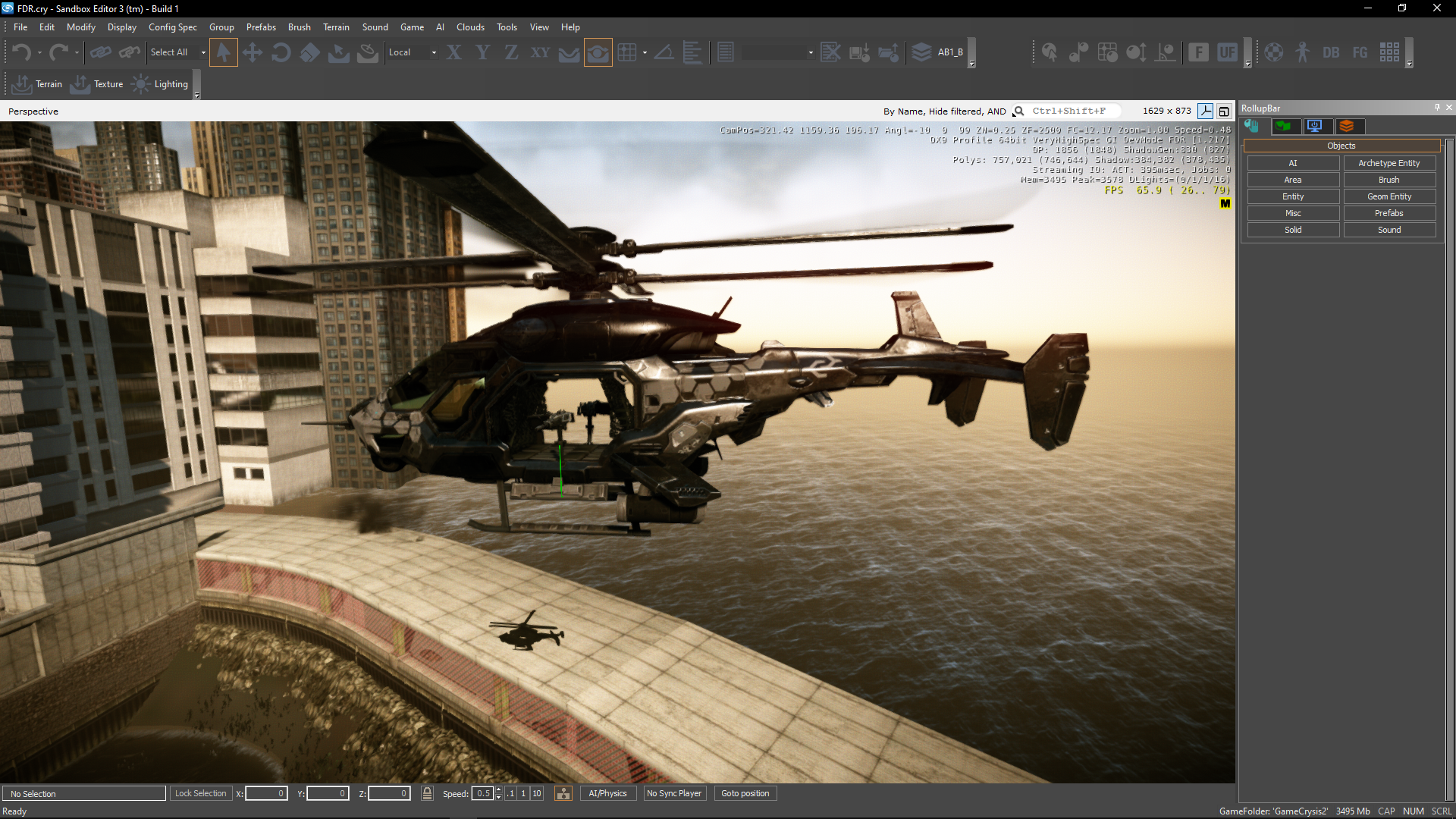Open RollupBar display settings monitor tab
Image resolution: width=1456 pixels, height=819 pixels.
coord(1315,126)
